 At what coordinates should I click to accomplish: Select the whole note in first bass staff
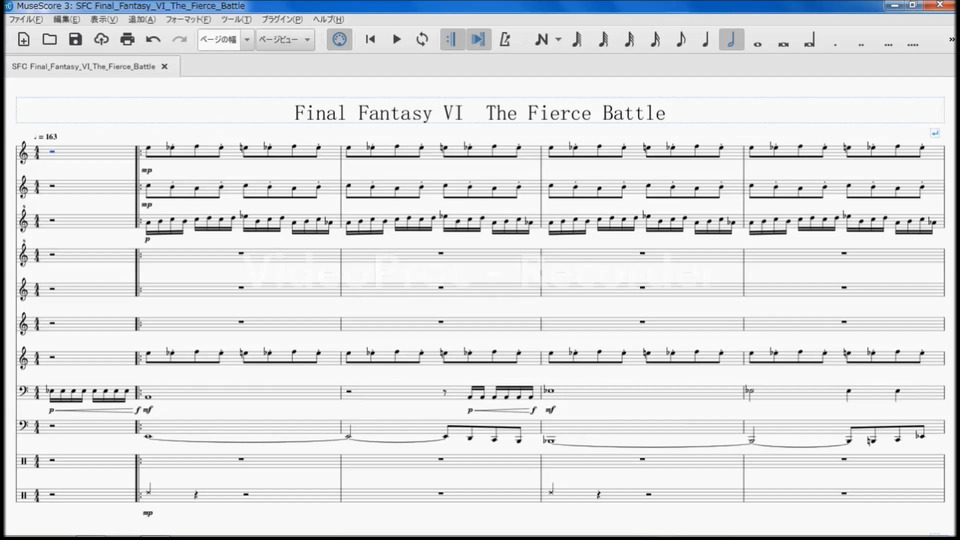(148, 397)
